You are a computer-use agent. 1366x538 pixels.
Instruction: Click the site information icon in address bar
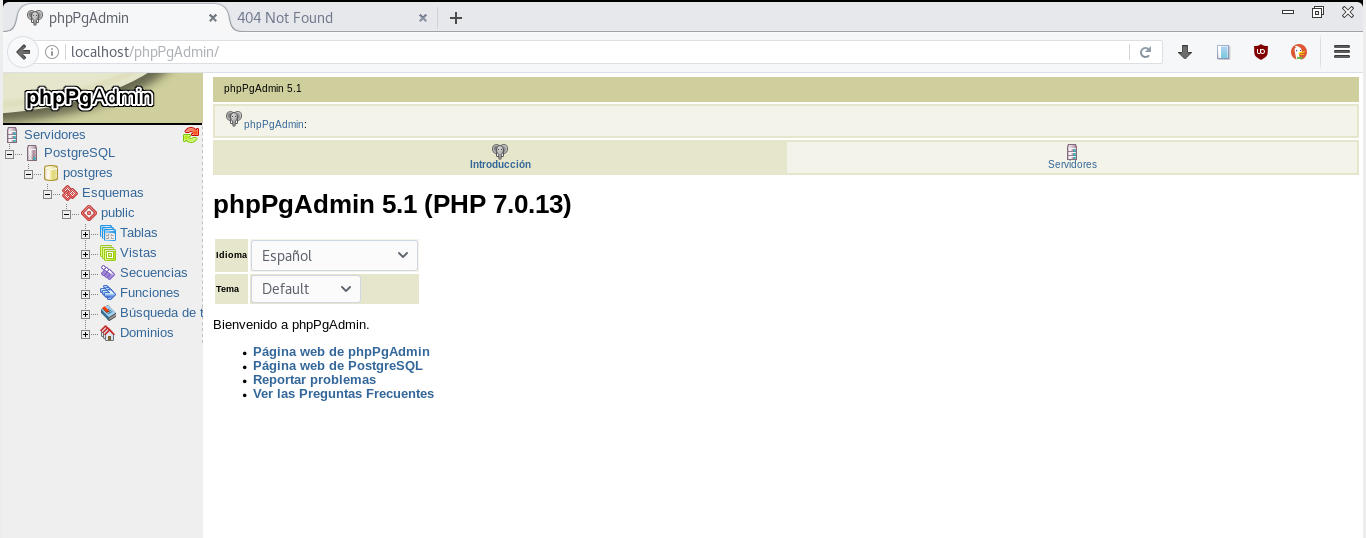pos(54,52)
